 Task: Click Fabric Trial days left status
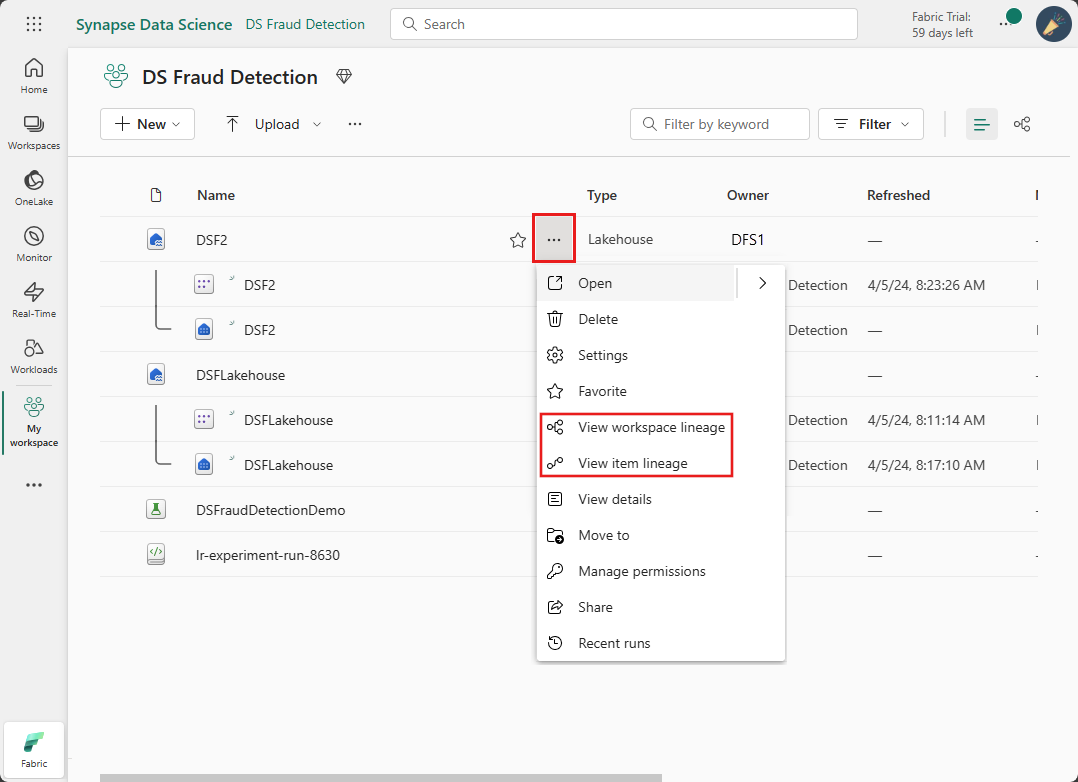[x=942, y=25]
